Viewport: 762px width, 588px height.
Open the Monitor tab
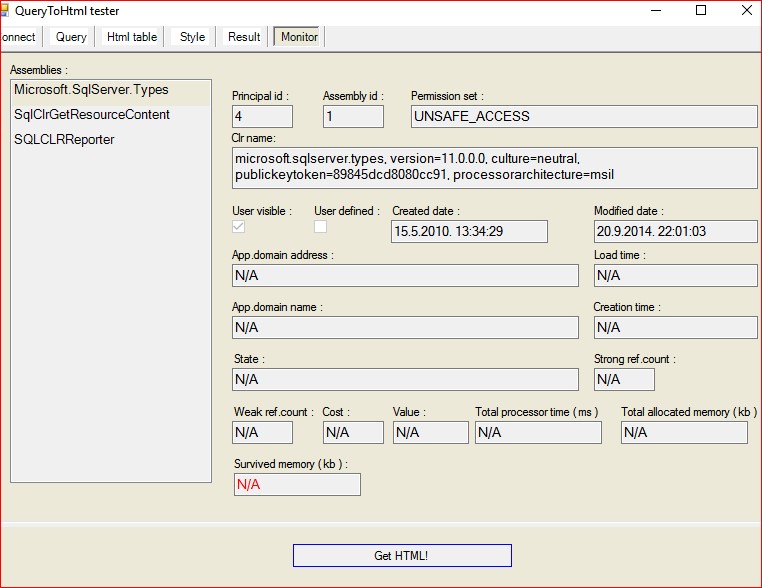pos(299,37)
